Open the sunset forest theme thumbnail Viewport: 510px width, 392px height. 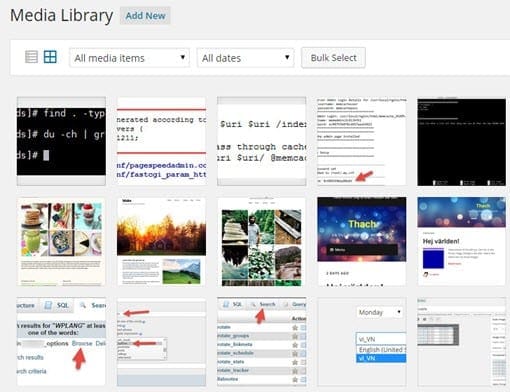click(x=161, y=241)
